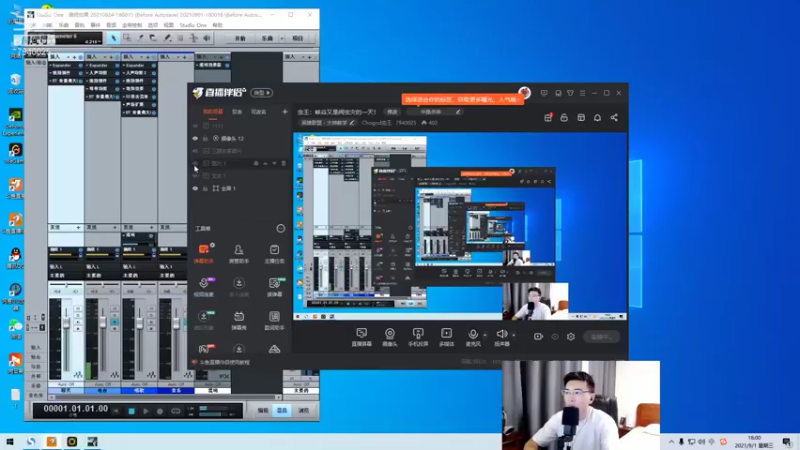Image resolution: width=800 pixels, height=450 pixels.
Task: Click the speaker icon in broadcast toolbar
Action: 502,336
